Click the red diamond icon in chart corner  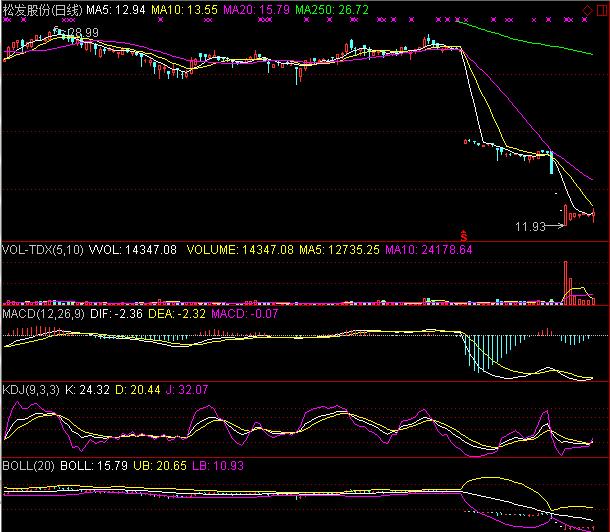[587, 10]
